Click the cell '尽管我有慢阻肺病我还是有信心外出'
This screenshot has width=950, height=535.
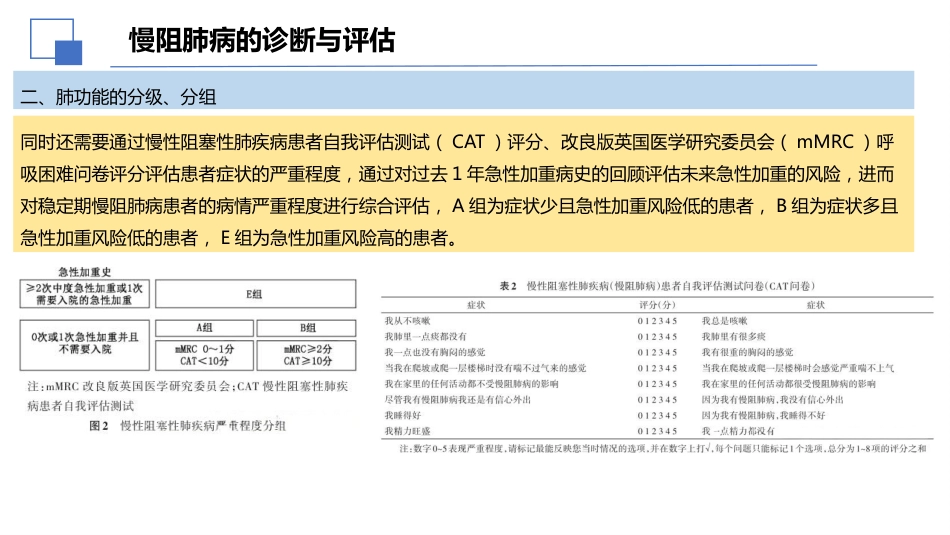(x=457, y=400)
